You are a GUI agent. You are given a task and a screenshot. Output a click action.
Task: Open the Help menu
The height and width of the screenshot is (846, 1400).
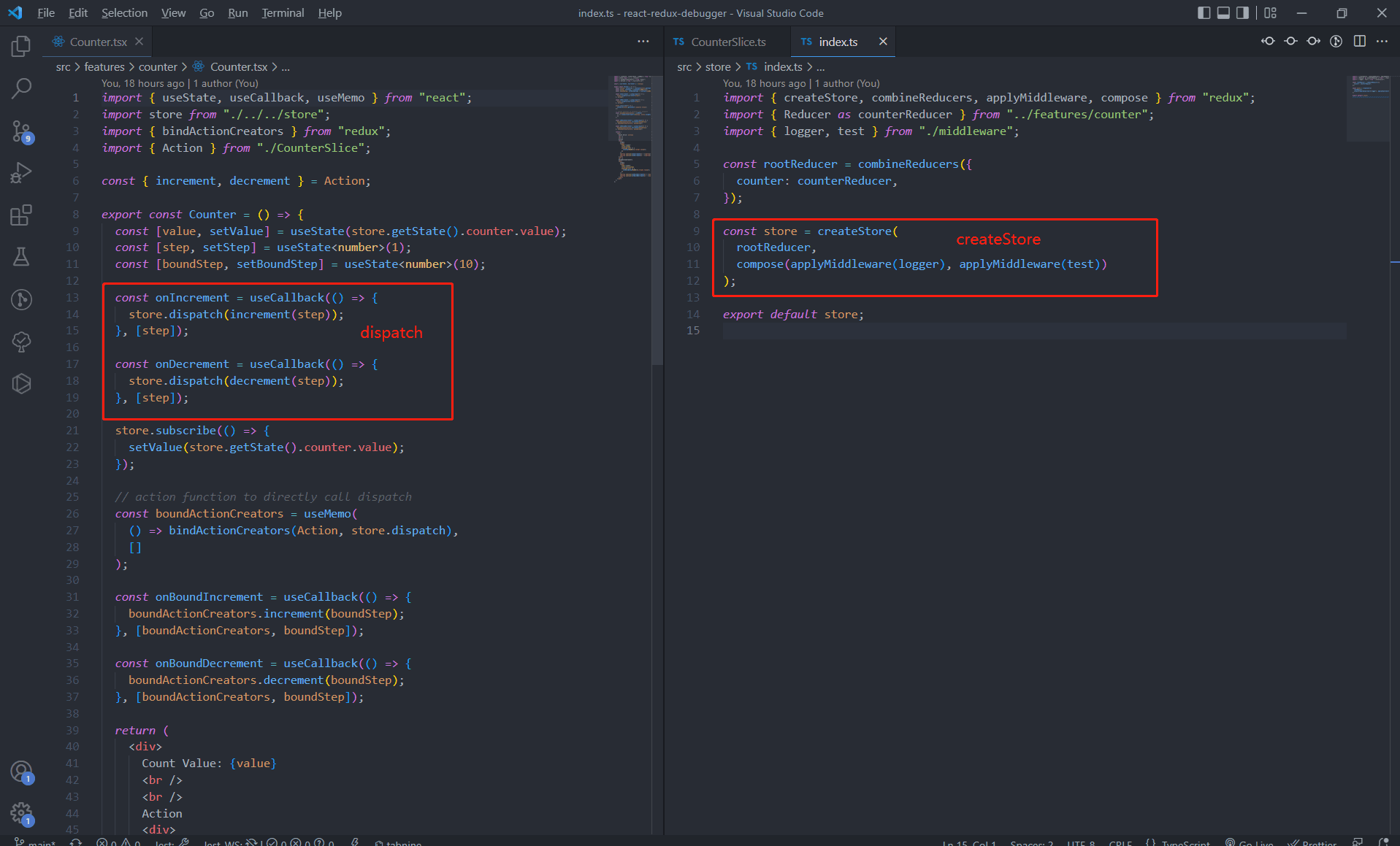[329, 13]
